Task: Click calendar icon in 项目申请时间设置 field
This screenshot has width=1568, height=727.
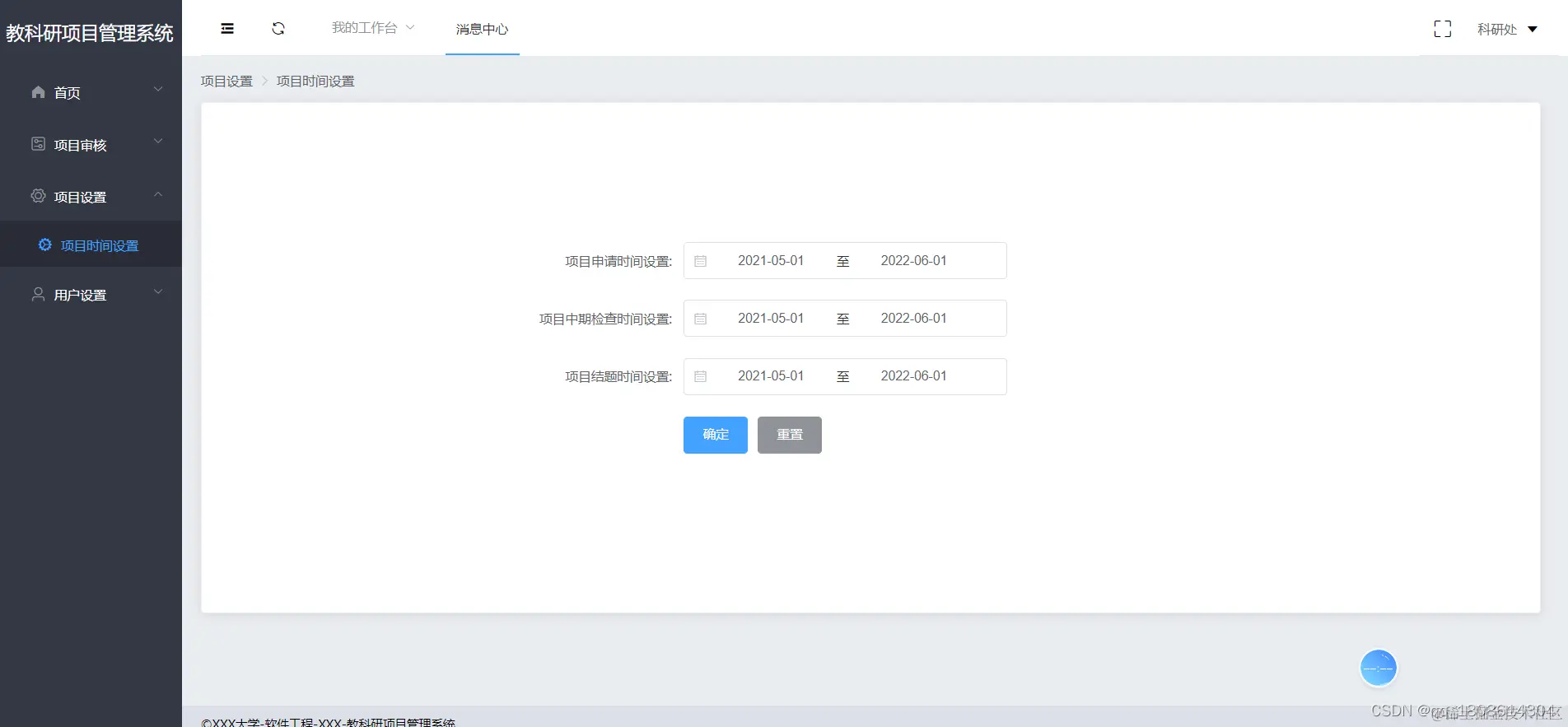Action: tap(700, 261)
